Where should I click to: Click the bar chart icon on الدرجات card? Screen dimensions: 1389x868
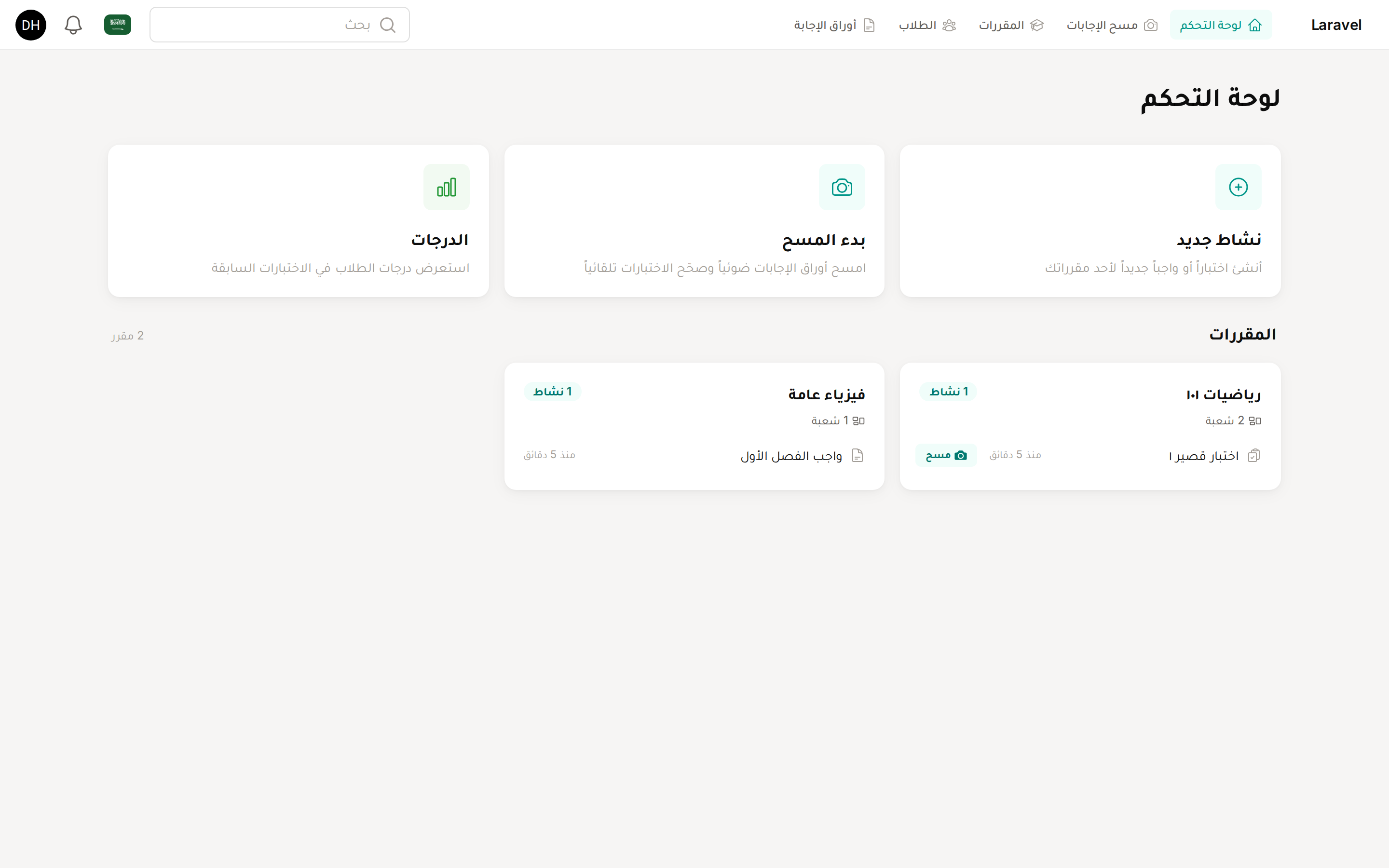pos(447,187)
